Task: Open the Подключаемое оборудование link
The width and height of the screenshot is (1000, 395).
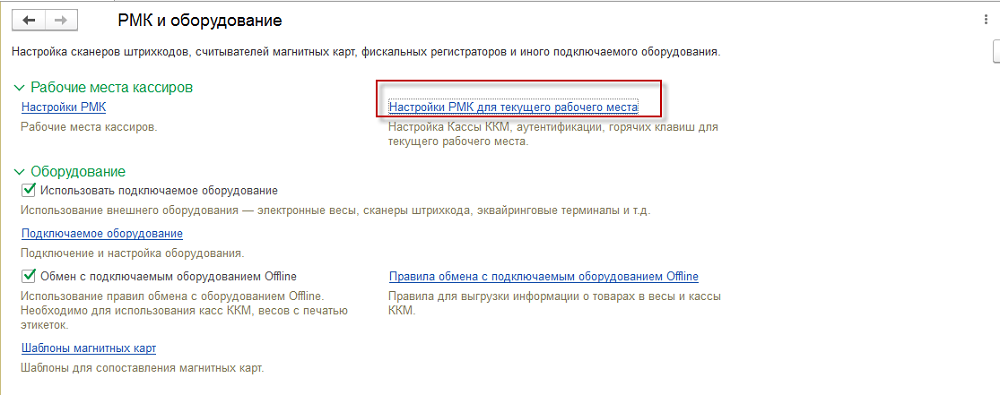Action: (x=102, y=233)
